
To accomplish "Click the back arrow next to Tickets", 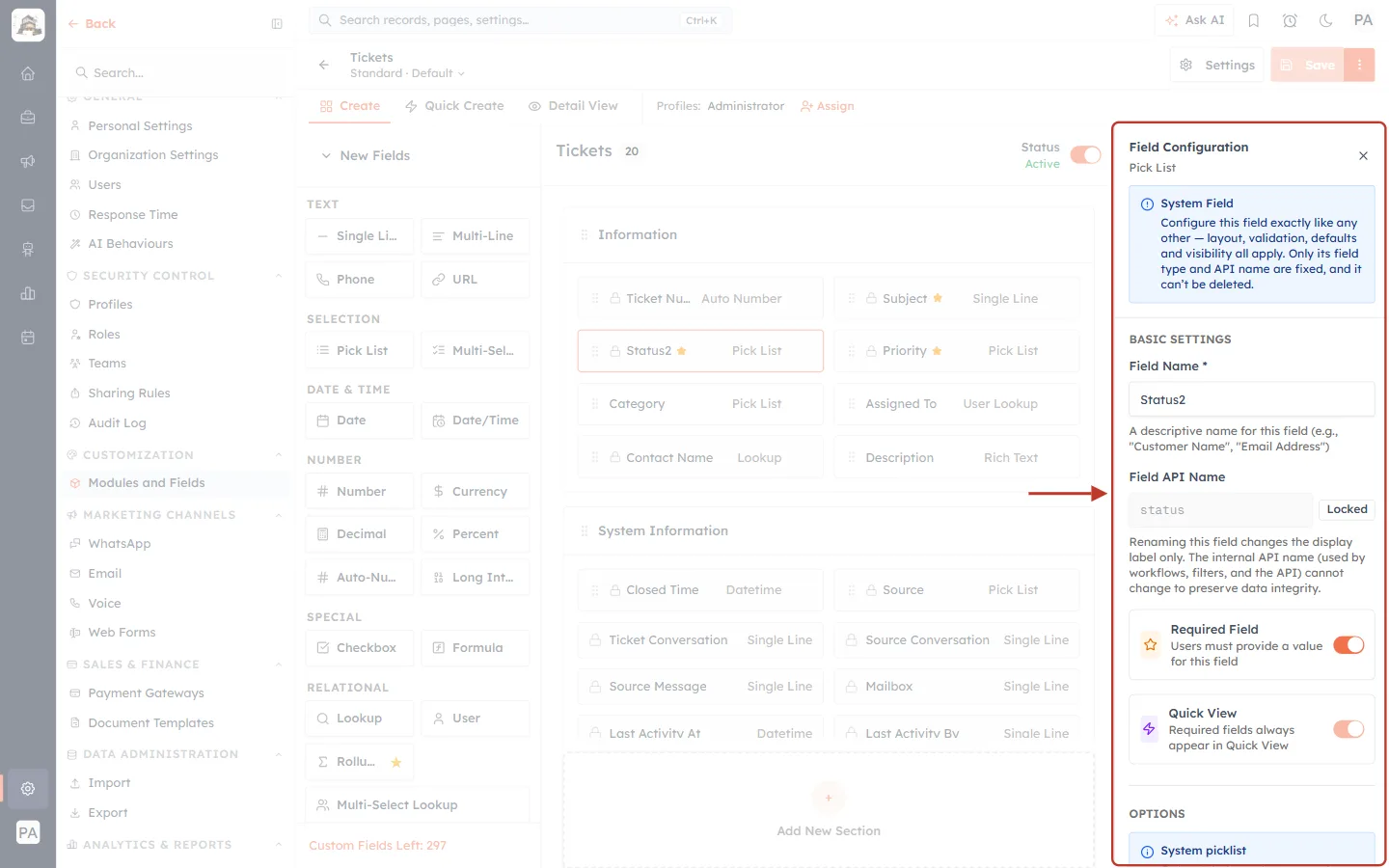I will [324, 65].
